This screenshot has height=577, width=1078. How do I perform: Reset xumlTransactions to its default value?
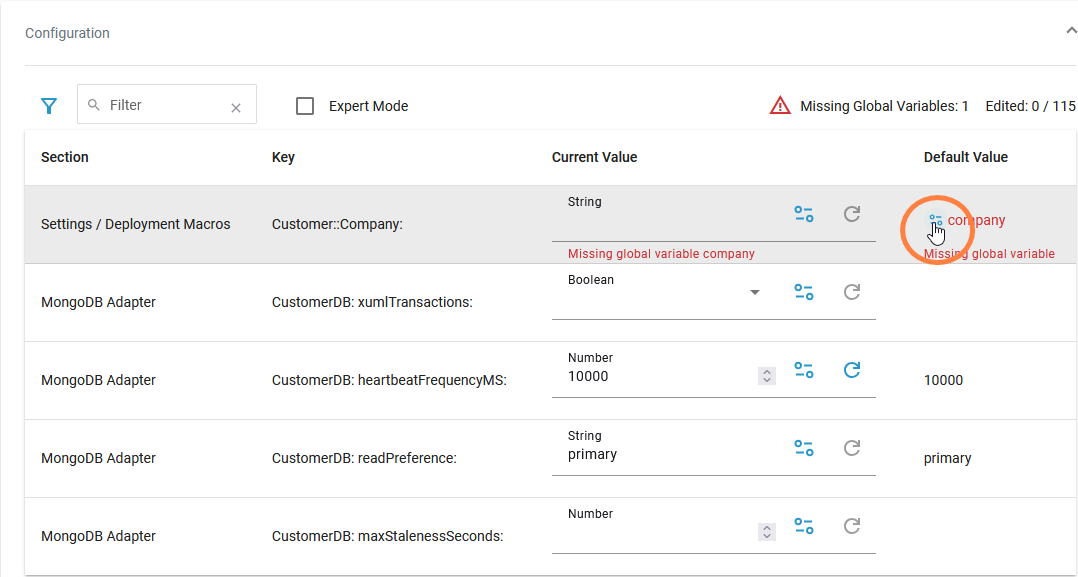point(852,292)
